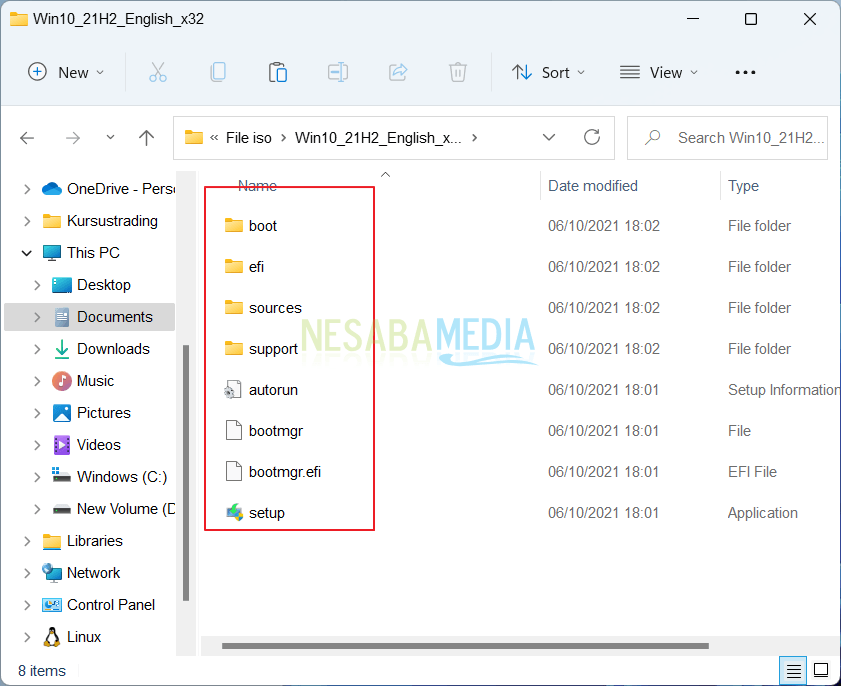Go forward with the right arrow
Image resolution: width=841 pixels, height=686 pixels.
click(x=72, y=138)
